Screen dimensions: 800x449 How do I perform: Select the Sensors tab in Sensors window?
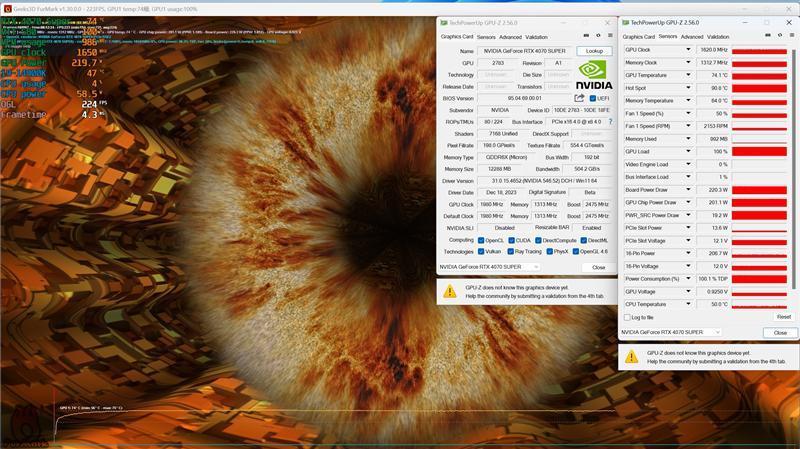pyautogui.click(x=667, y=37)
